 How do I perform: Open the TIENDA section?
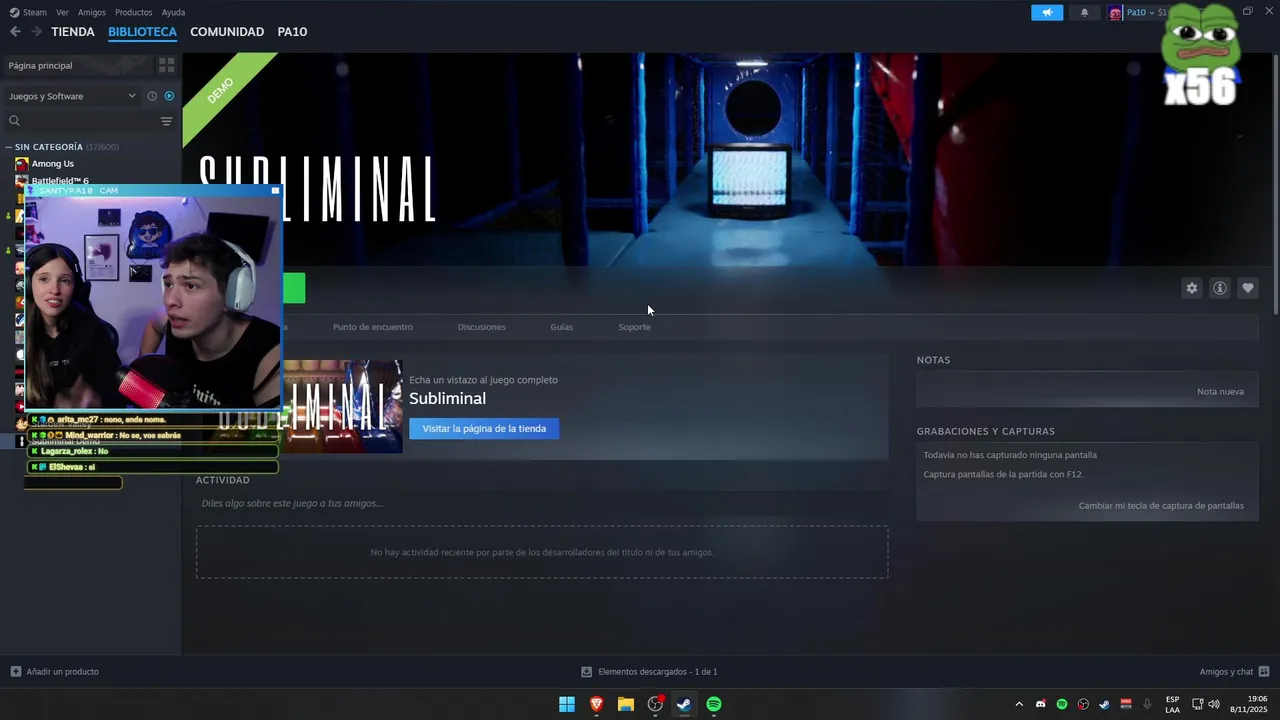[73, 32]
